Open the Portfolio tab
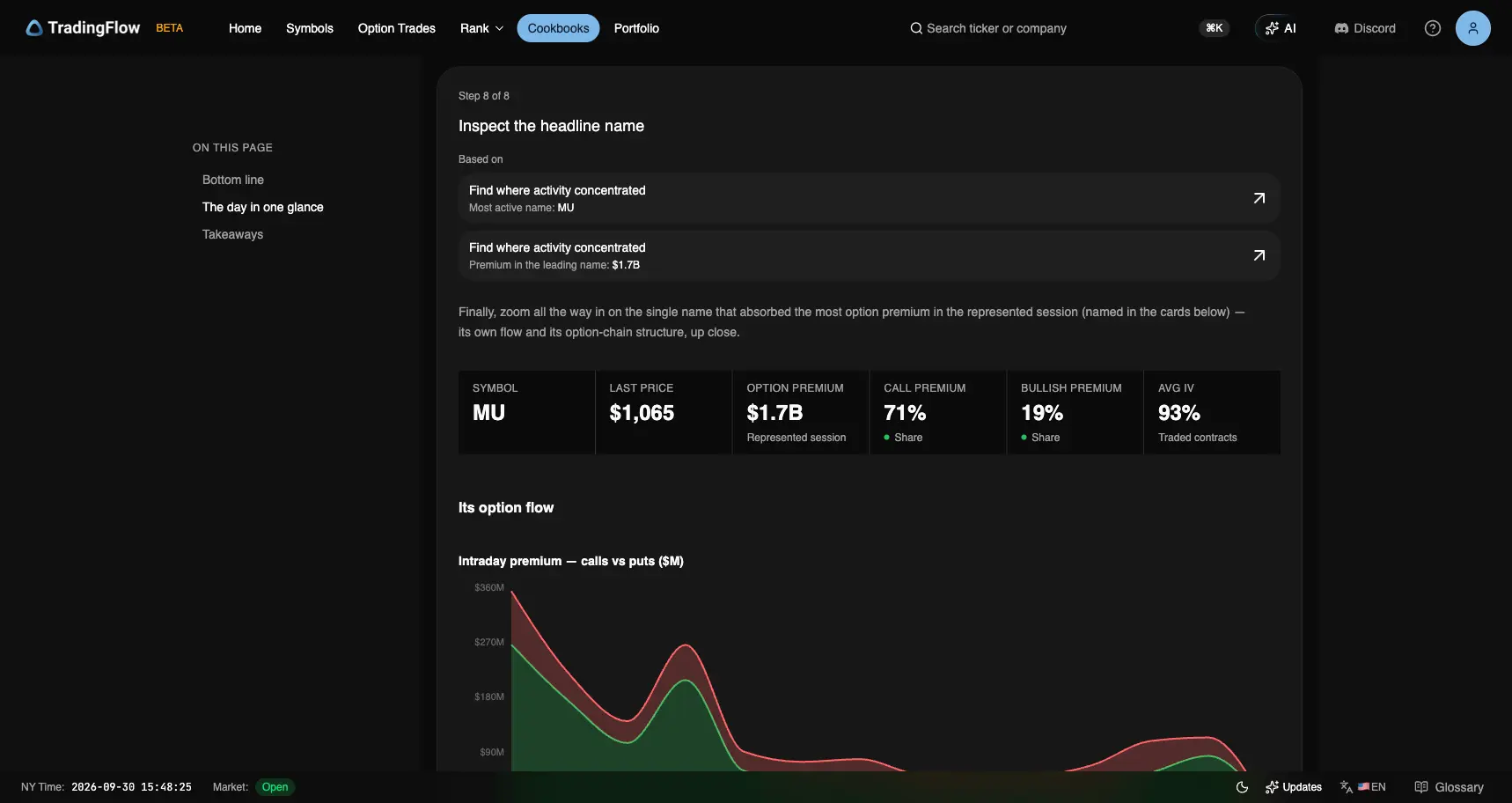The width and height of the screenshot is (1512, 803). [636, 28]
